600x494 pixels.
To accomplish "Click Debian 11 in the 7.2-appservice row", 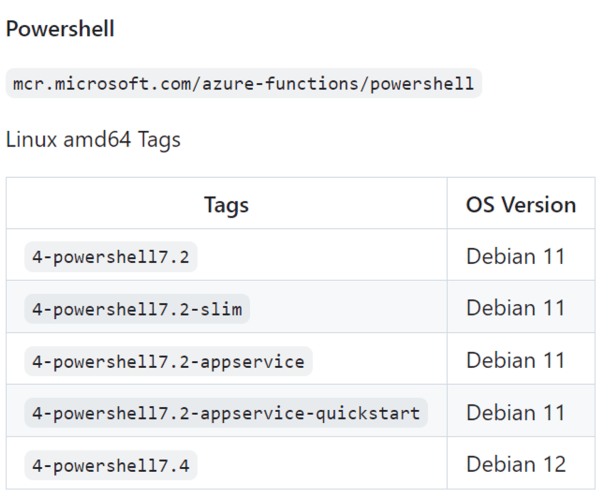I will click(515, 361).
